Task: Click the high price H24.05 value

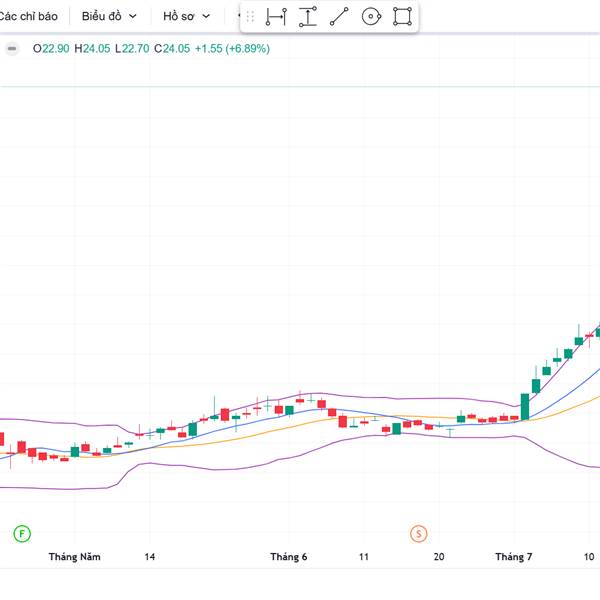Action: coord(92,49)
